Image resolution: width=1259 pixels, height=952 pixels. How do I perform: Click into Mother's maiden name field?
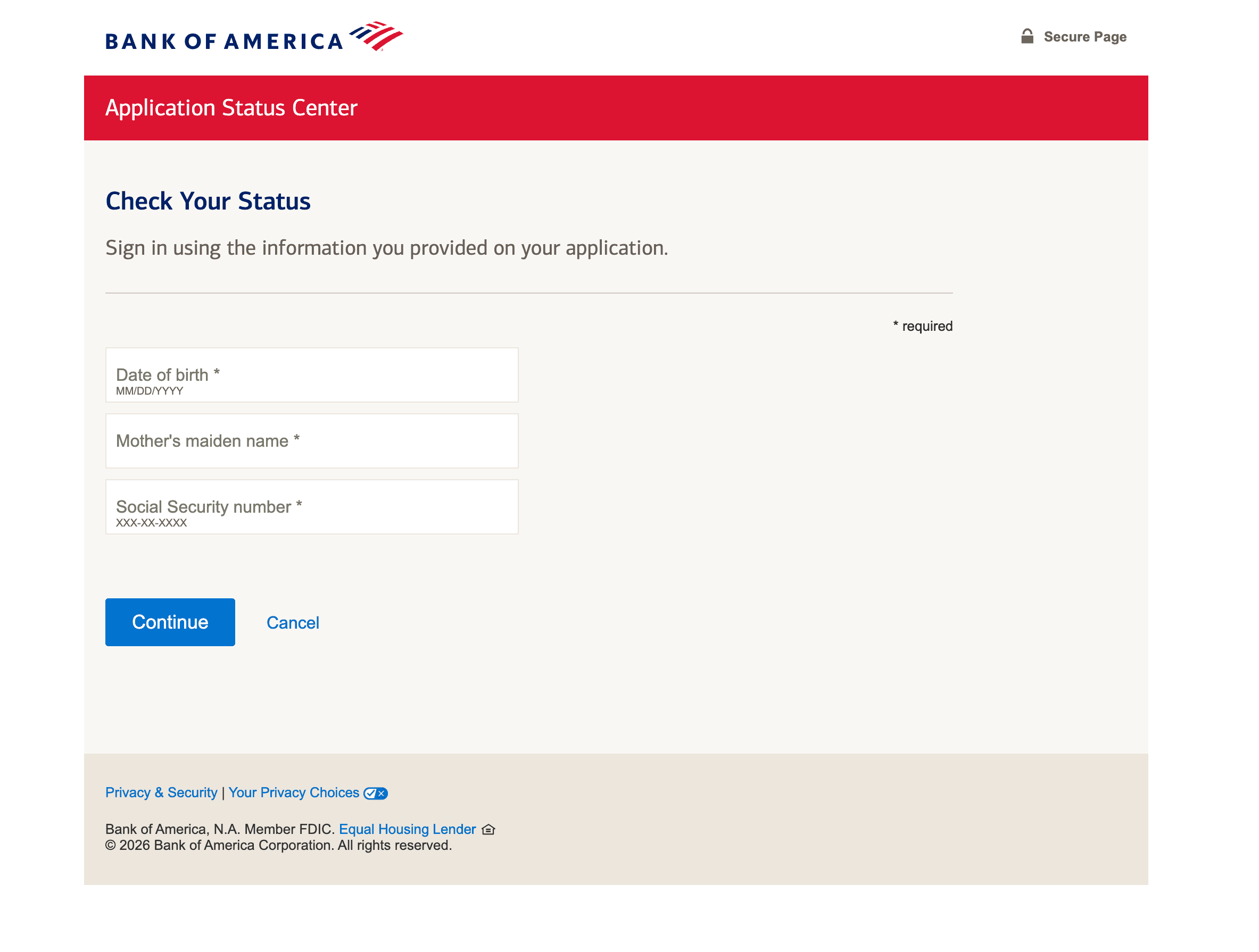(x=311, y=441)
